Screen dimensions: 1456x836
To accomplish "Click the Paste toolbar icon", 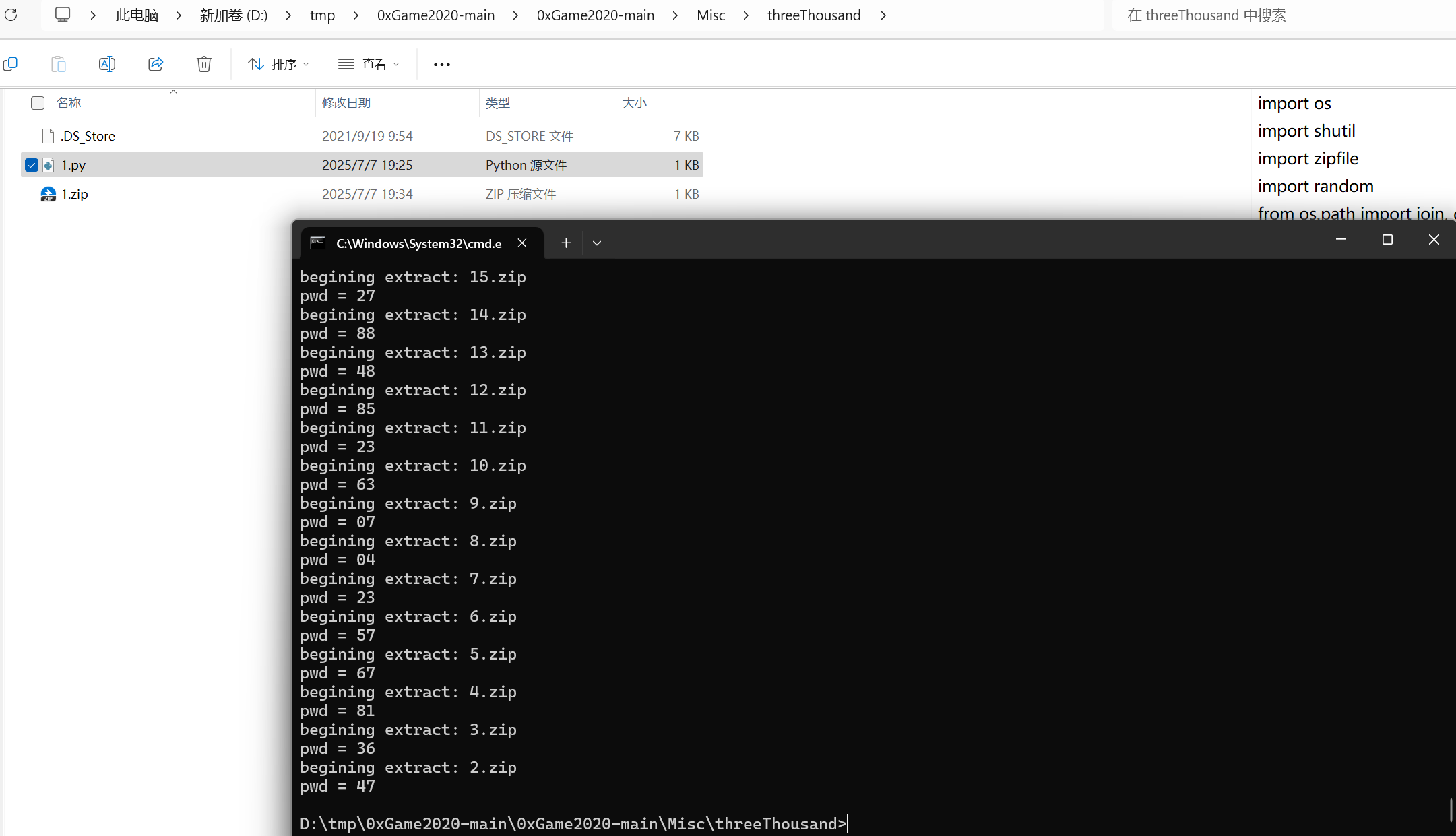I will click(59, 64).
